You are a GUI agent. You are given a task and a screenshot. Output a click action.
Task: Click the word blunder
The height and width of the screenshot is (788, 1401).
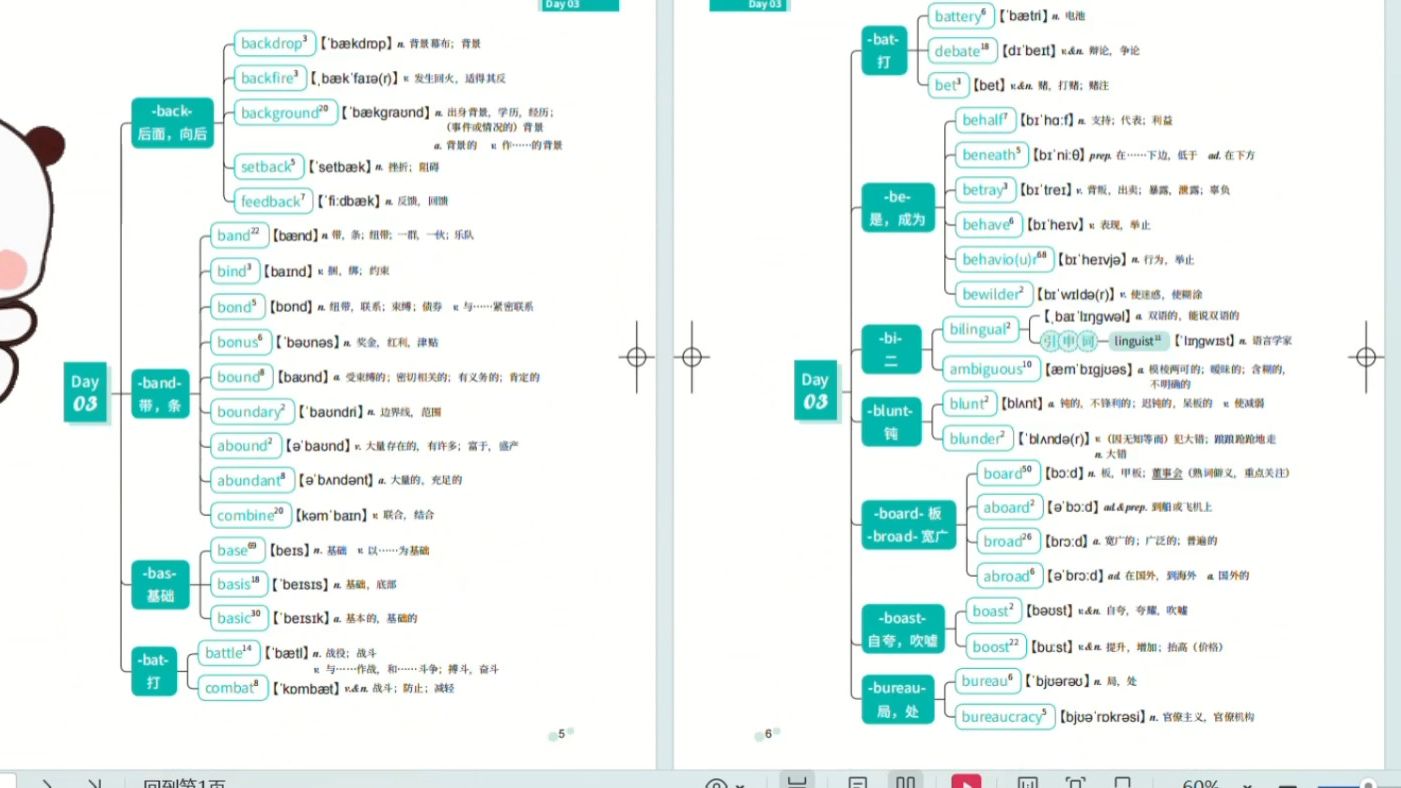[977, 439]
